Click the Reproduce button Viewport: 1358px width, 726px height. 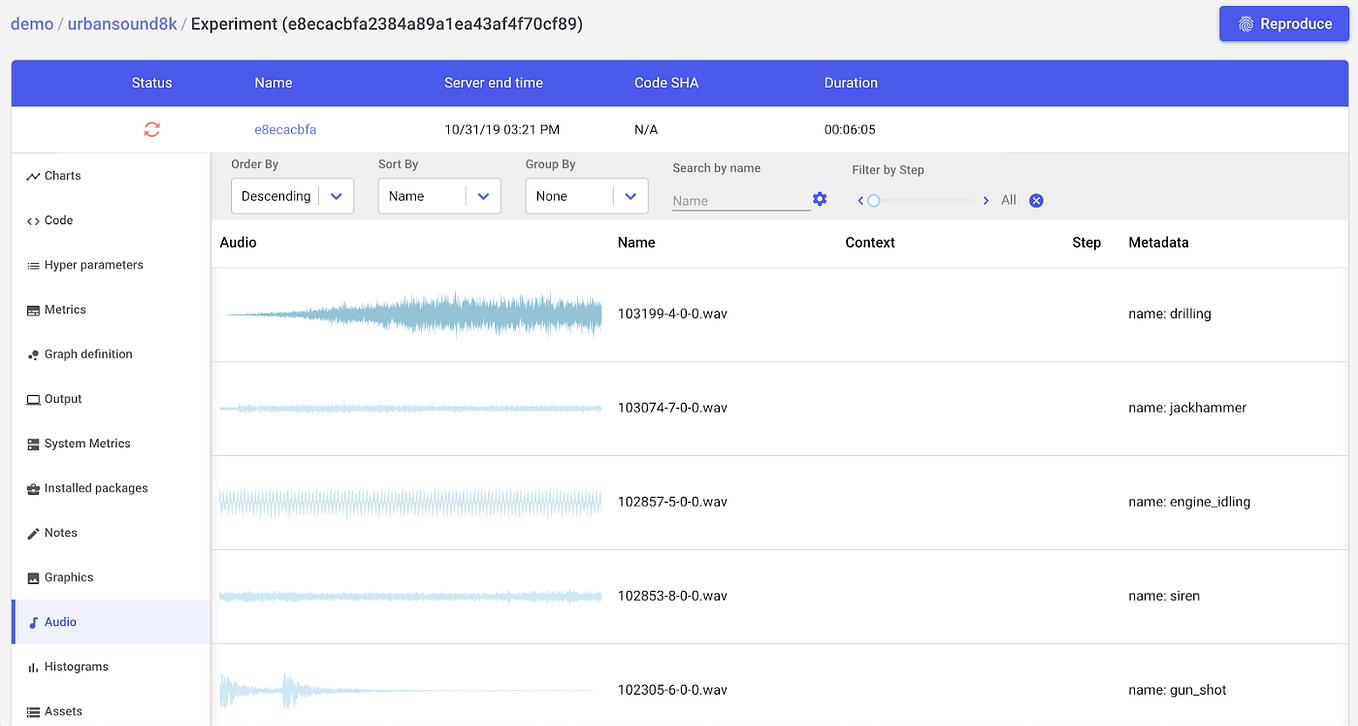coord(1283,23)
